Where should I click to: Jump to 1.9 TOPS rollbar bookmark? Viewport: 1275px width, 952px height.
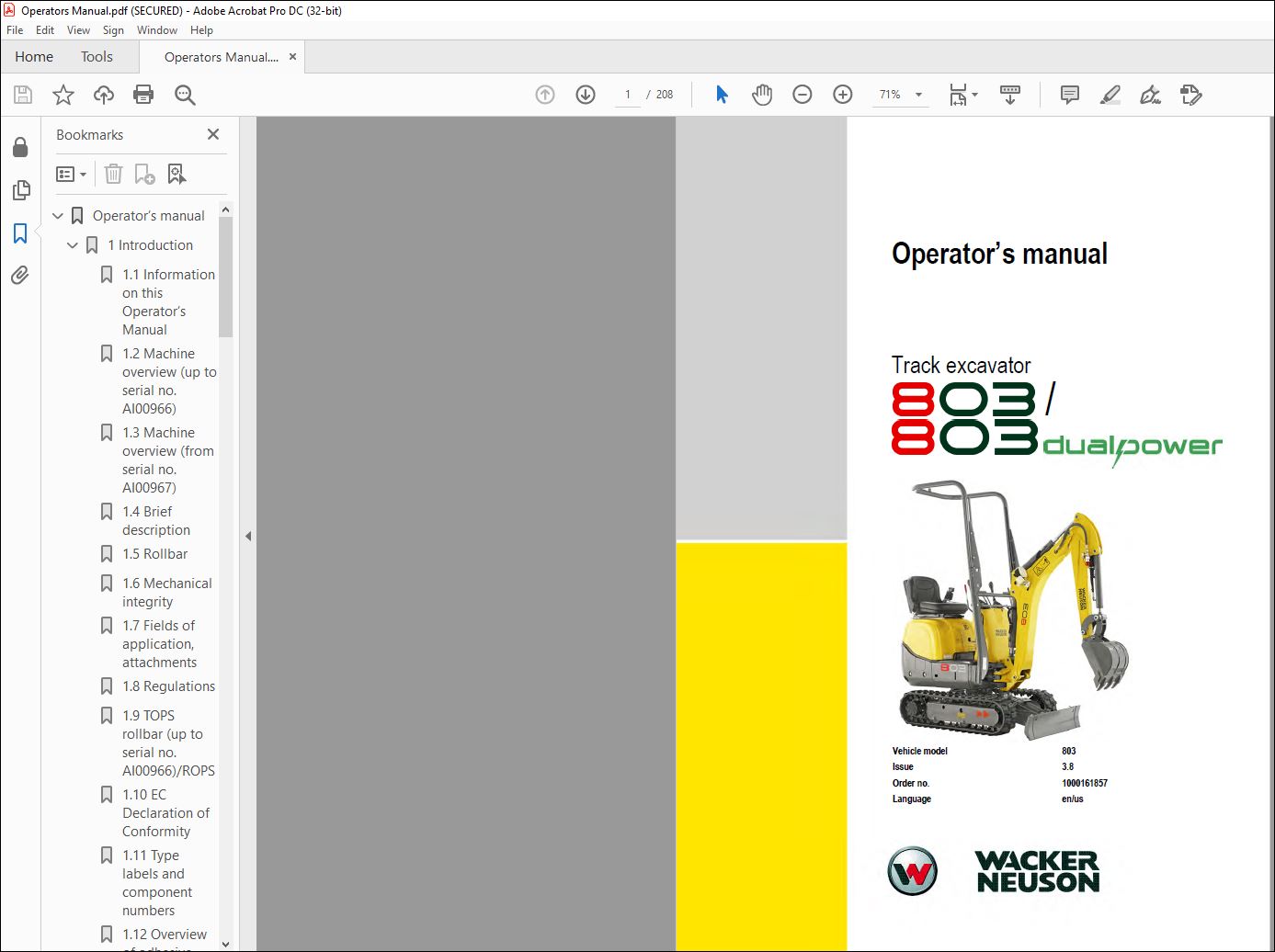169,743
